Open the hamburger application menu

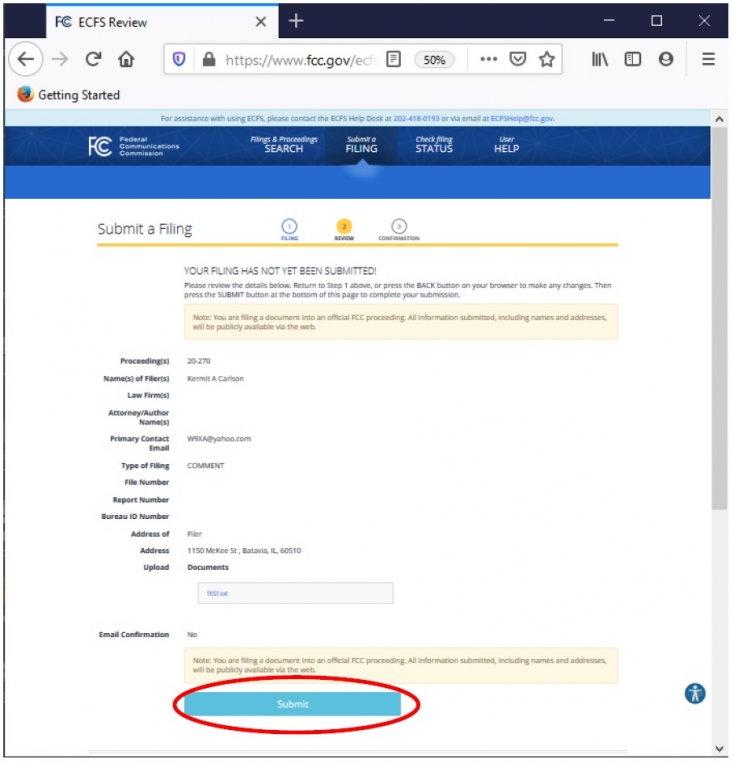pos(708,60)
